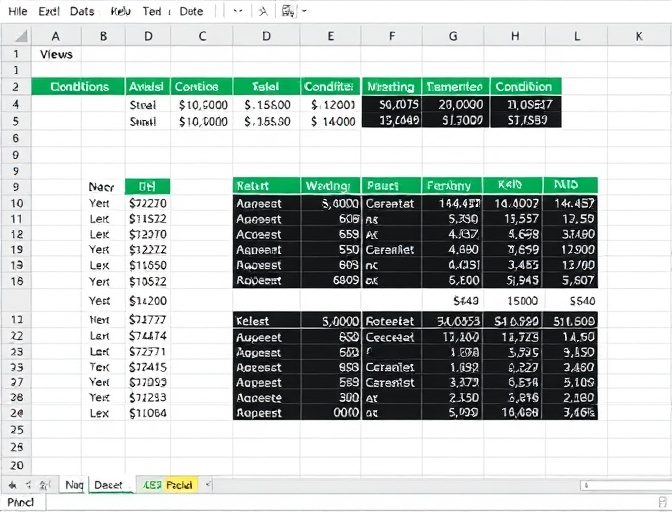Image resolution: width=672 pixels, height=512 pixels.
Task: Click the 'Views' cell in column A
Action: pyautogui.click(x=56, y=54)
